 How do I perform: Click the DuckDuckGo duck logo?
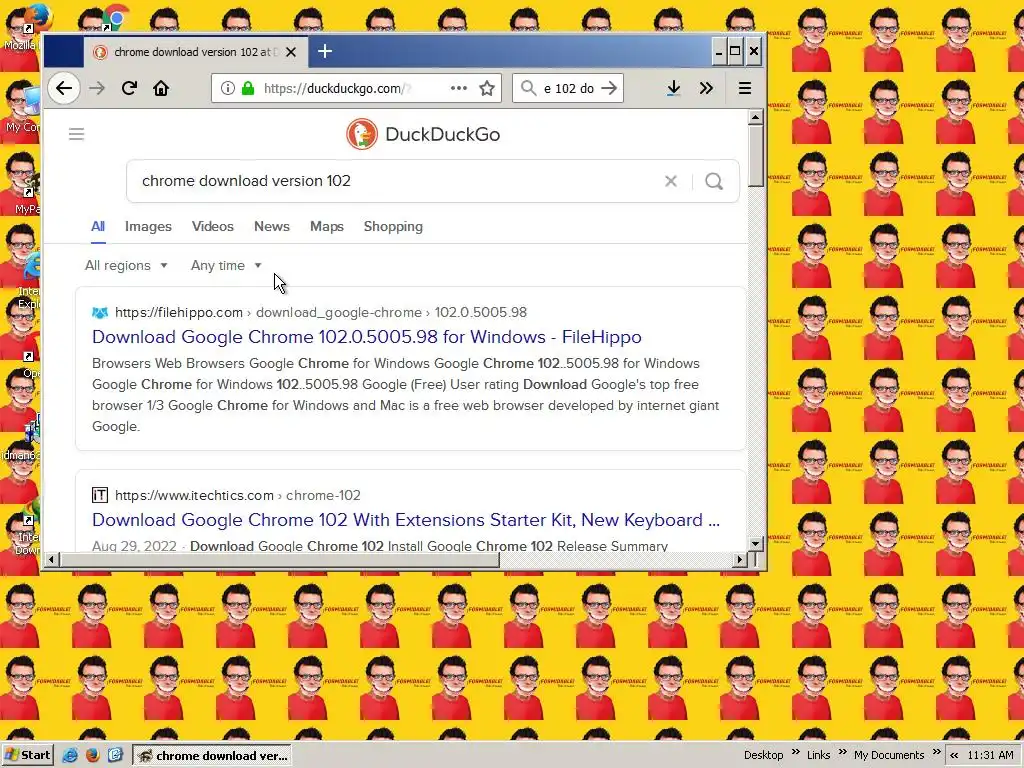tap(362, 134)
